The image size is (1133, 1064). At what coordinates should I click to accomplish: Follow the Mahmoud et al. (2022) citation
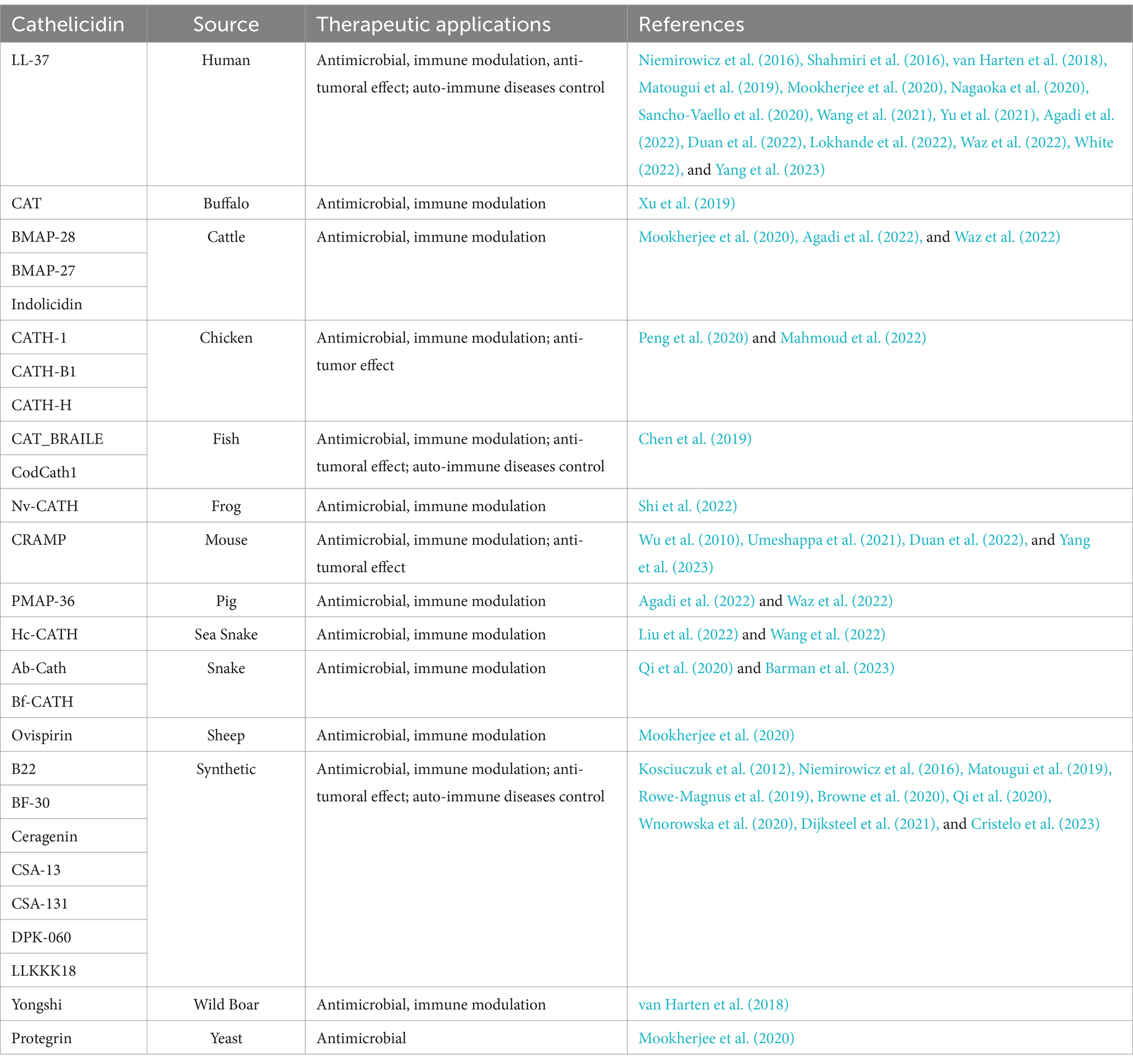click(x=852, y=338)
